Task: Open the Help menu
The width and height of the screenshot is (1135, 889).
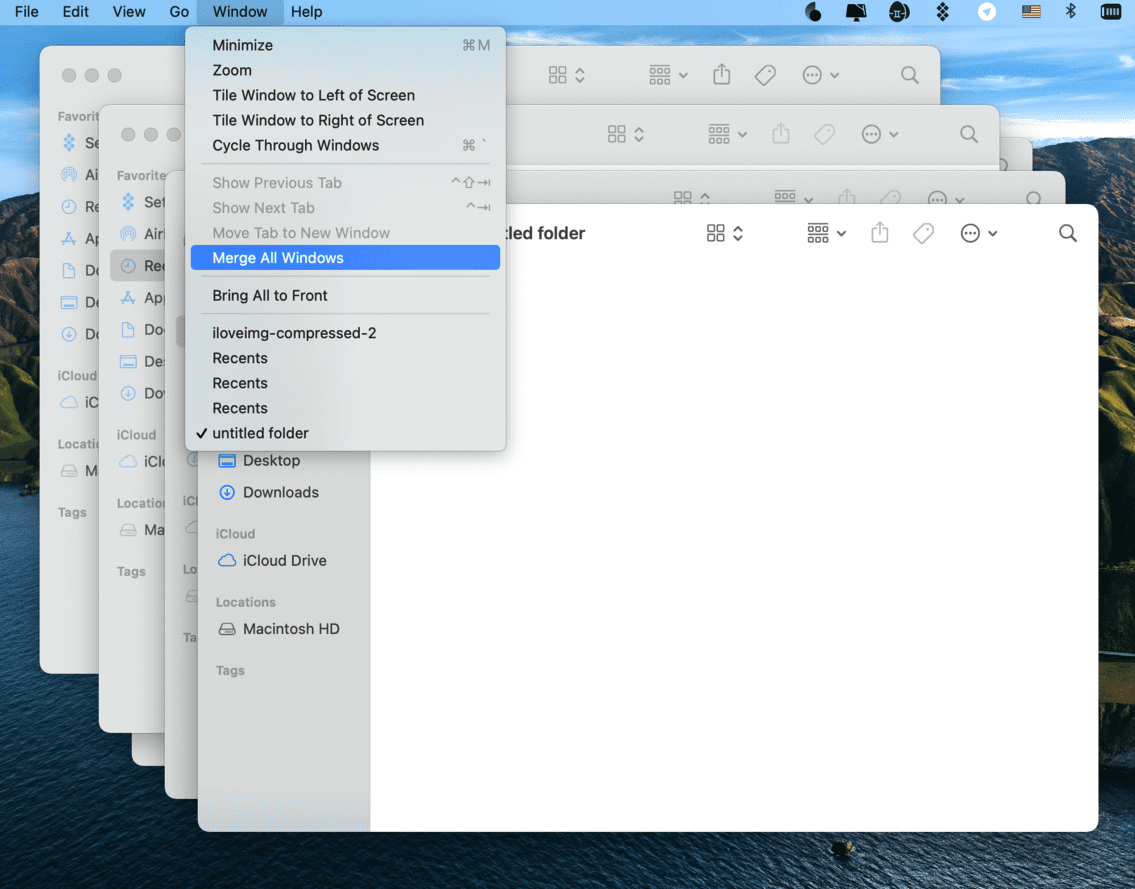Action: 306,12
